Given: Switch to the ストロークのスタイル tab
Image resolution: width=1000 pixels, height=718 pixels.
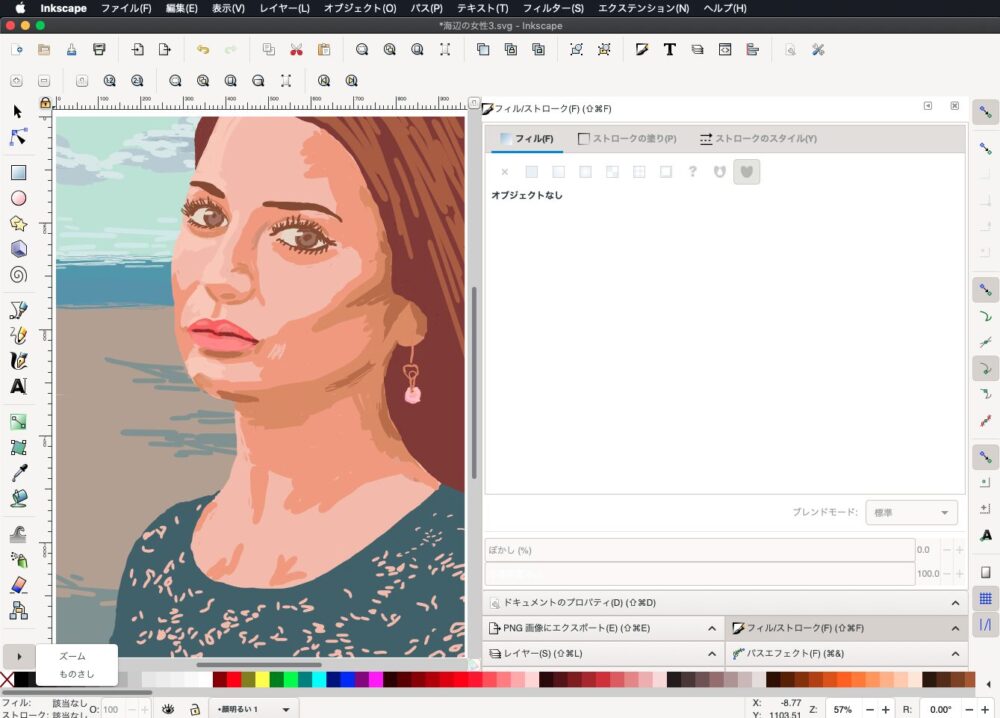Looking at the screenshot, I should (x=758, y=139).
